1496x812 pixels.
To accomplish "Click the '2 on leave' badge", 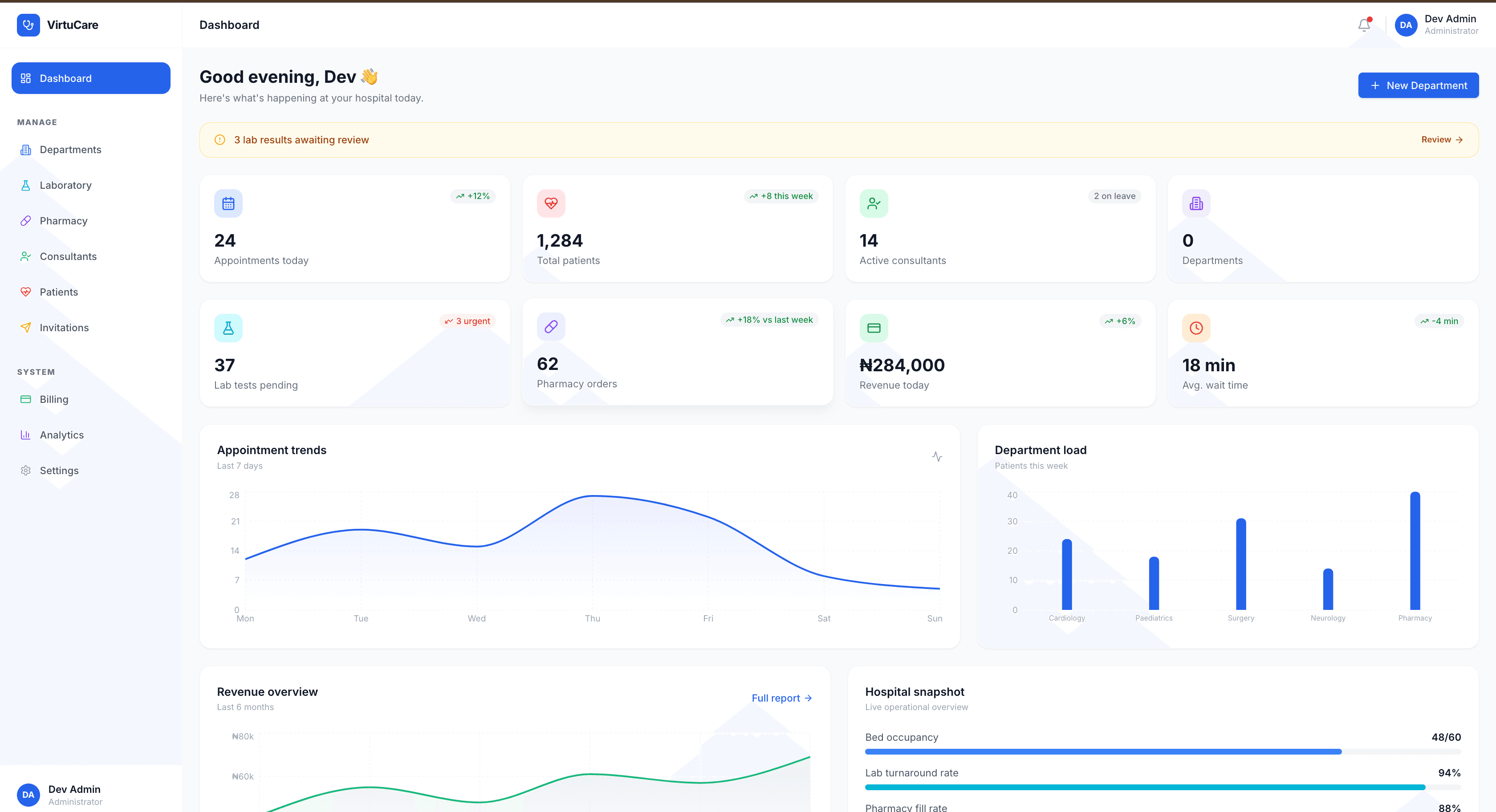I will (1114, 196).
